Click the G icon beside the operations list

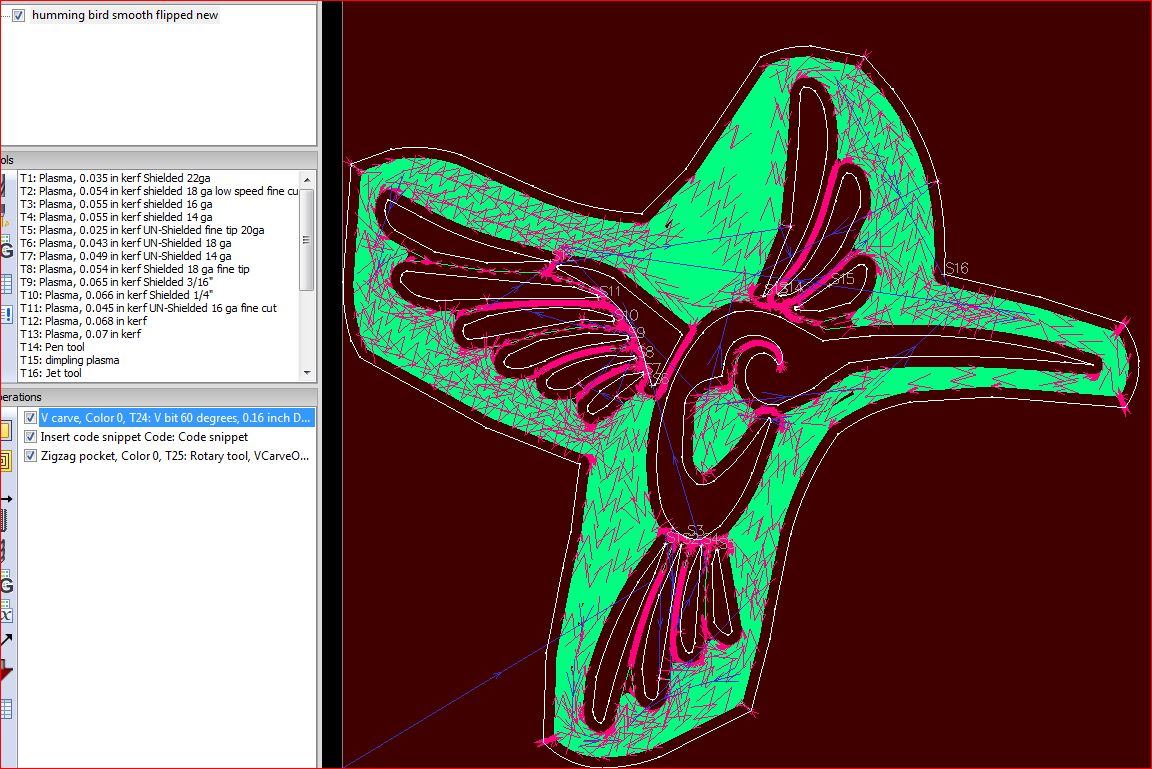click(x=5, y=585)
